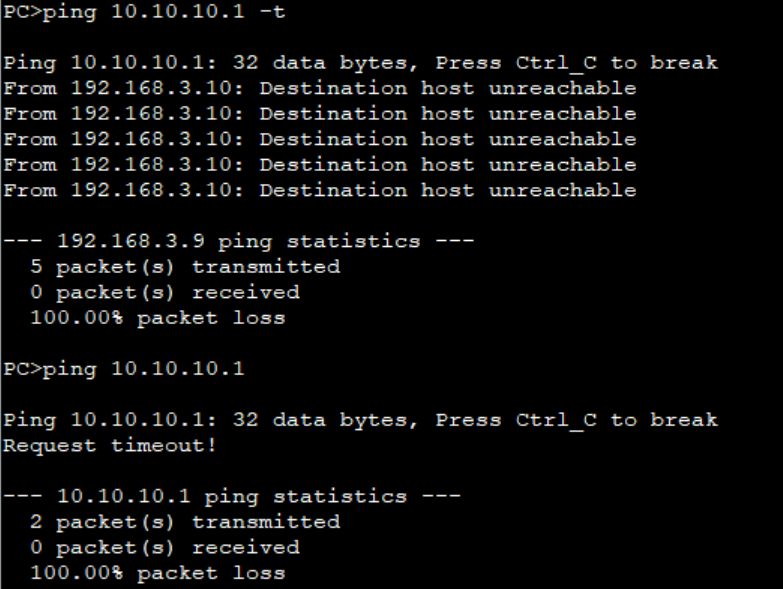The width and height of the screenshot is (783, 589).
Task: Click the "2 packet(s) transmitted" line
Action: pyautogui.click(x=185, y=522)
